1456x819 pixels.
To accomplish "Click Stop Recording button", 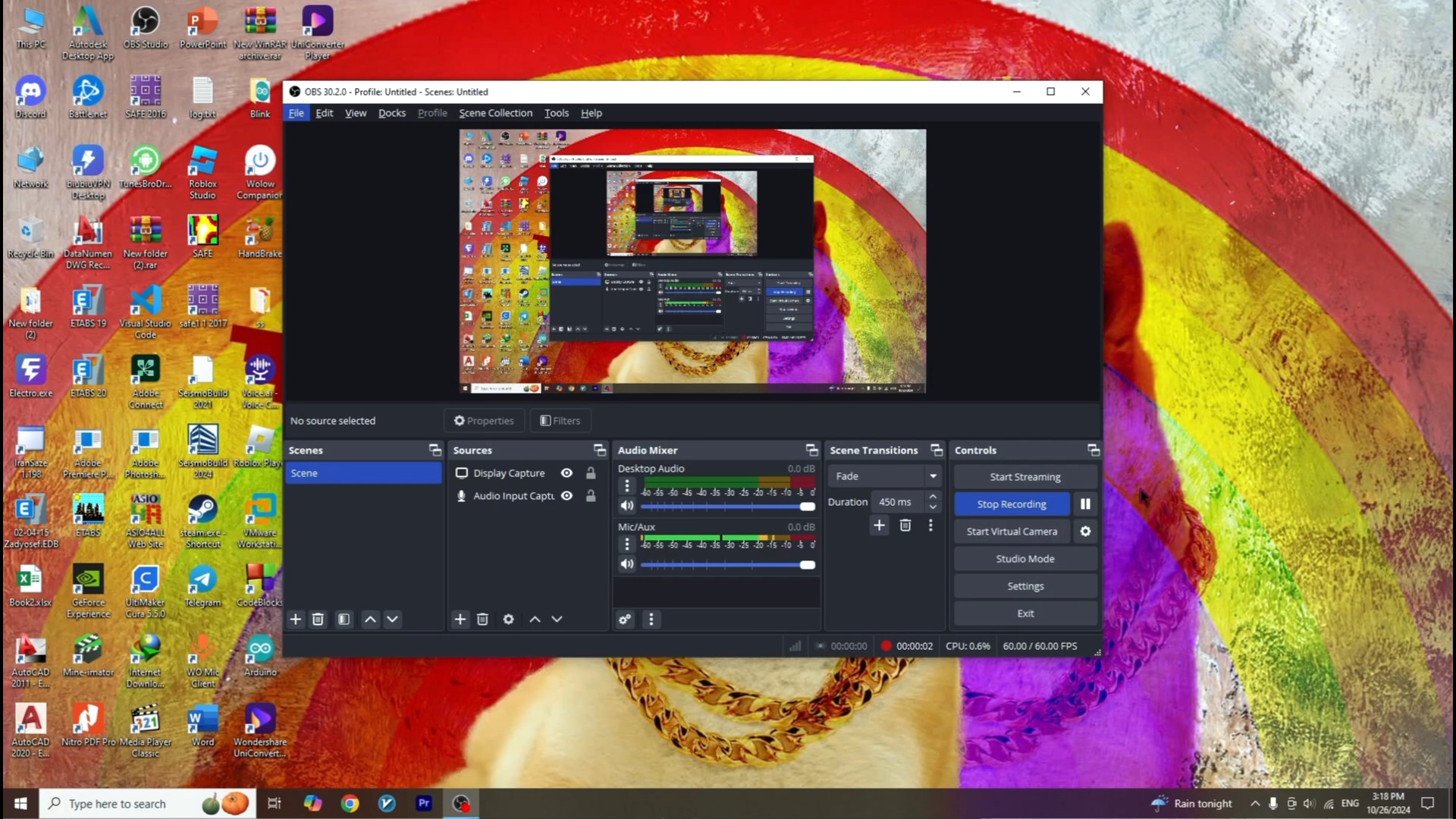I will click(x=1011, y=504).
